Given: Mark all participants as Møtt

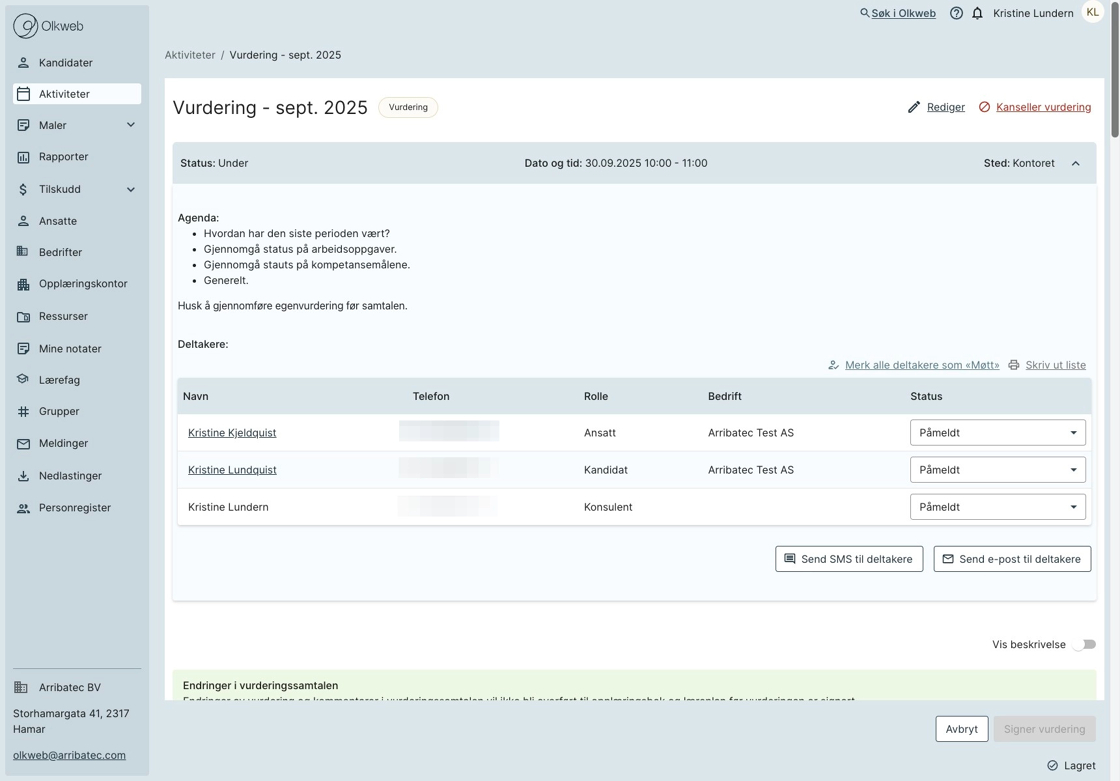Looking at the screenshot, I should 921,365.
